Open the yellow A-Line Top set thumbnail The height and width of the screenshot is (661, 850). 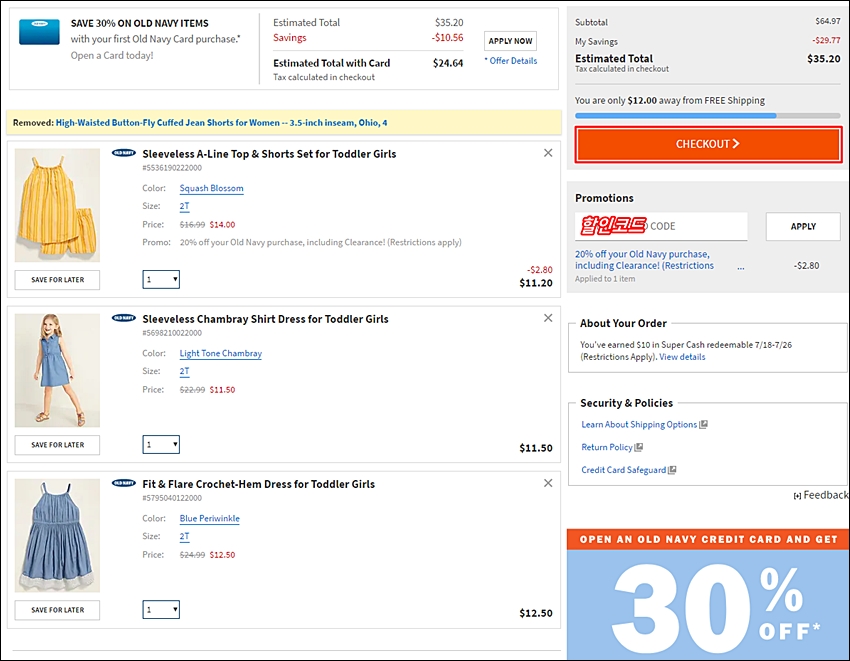(x=57, y=206)
